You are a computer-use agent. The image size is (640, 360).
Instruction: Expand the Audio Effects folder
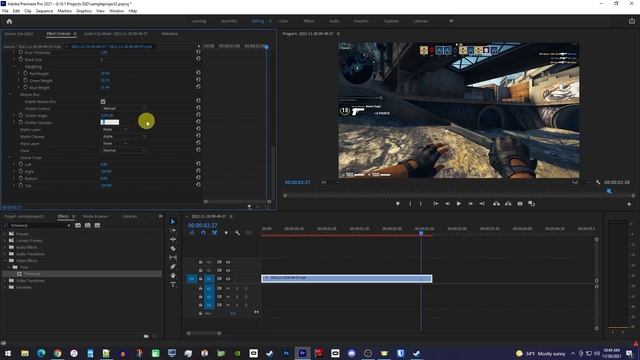(5, 247)
